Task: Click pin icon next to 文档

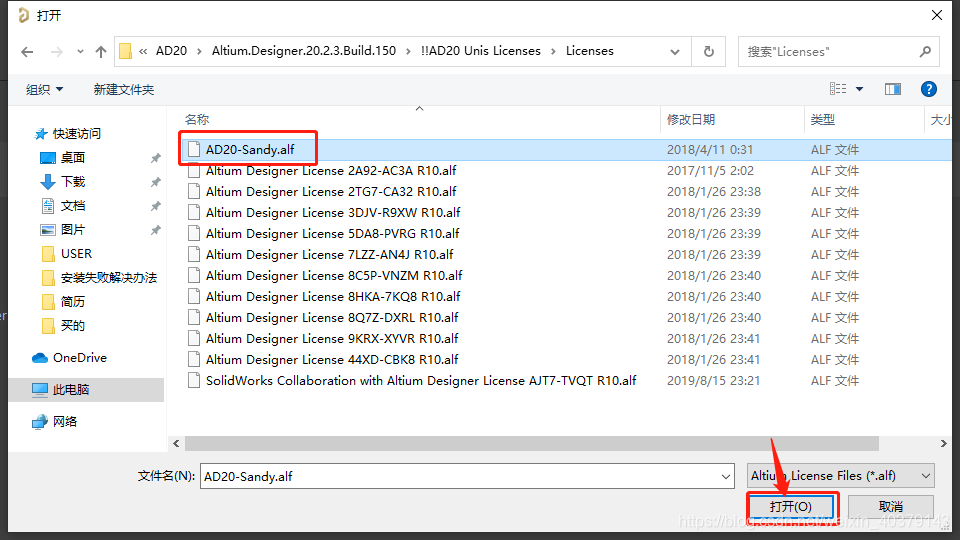Action: click(156, 206)
